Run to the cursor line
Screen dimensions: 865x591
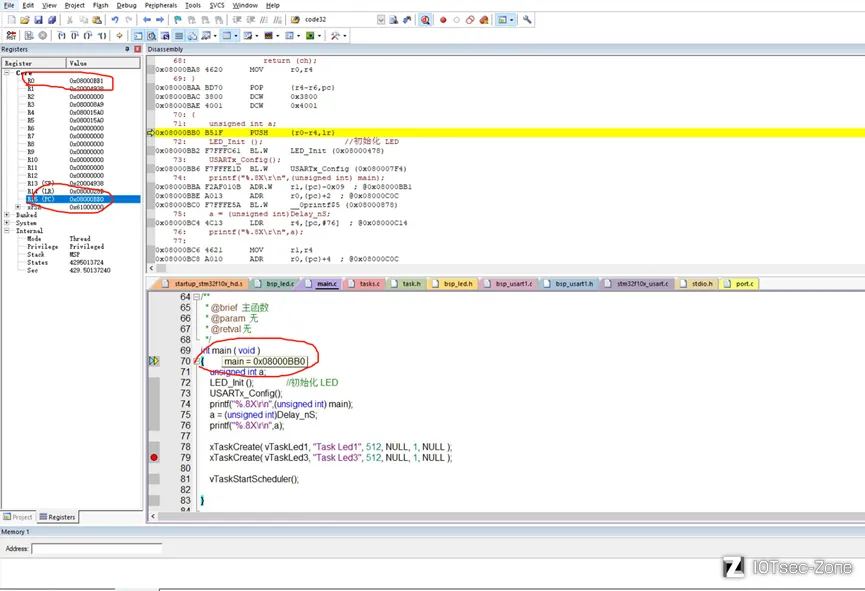pyautogui.click(x=102, y=35)
